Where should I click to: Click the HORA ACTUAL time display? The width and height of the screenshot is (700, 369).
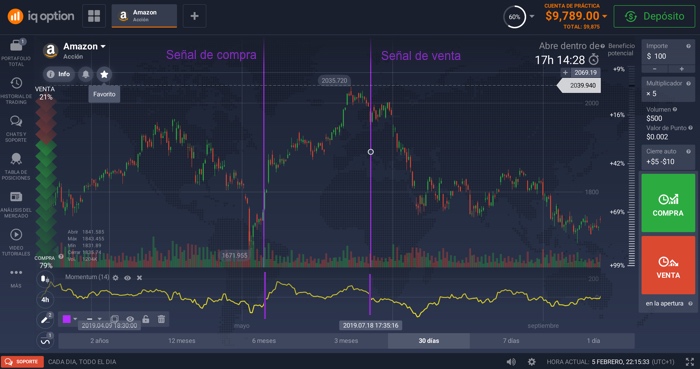(611, 362)
